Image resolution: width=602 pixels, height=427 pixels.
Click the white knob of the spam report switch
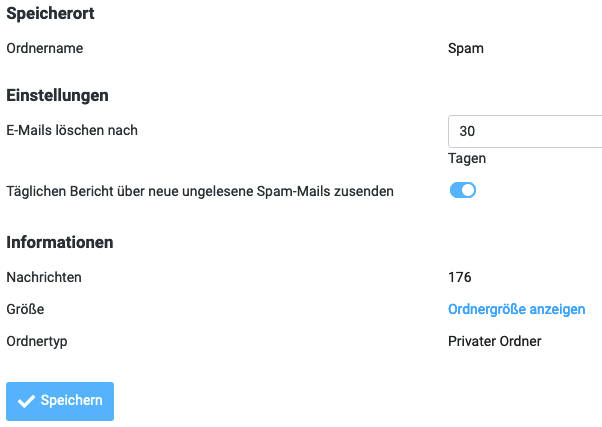(x=468, y=190)
